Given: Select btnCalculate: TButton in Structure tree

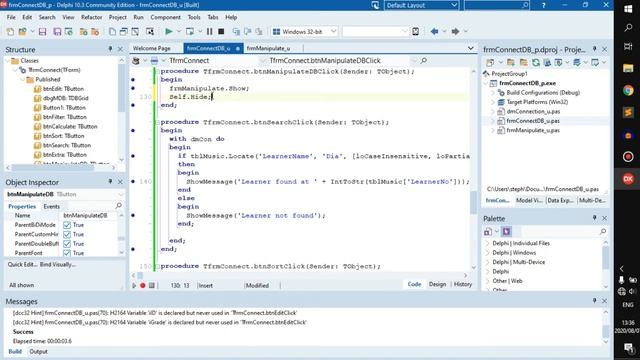Looking at the screenshot, I should tap(70, 127).
